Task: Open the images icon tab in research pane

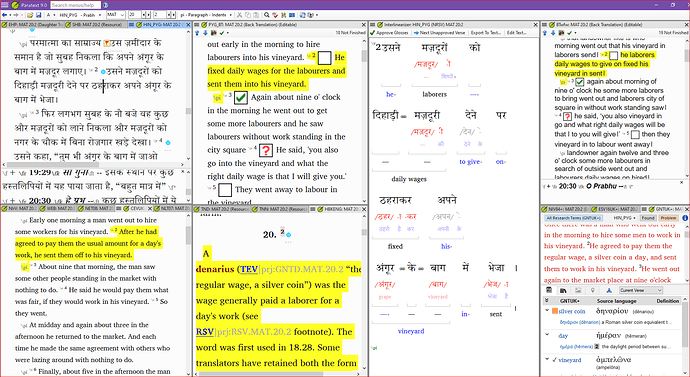Action: [578, 290]
